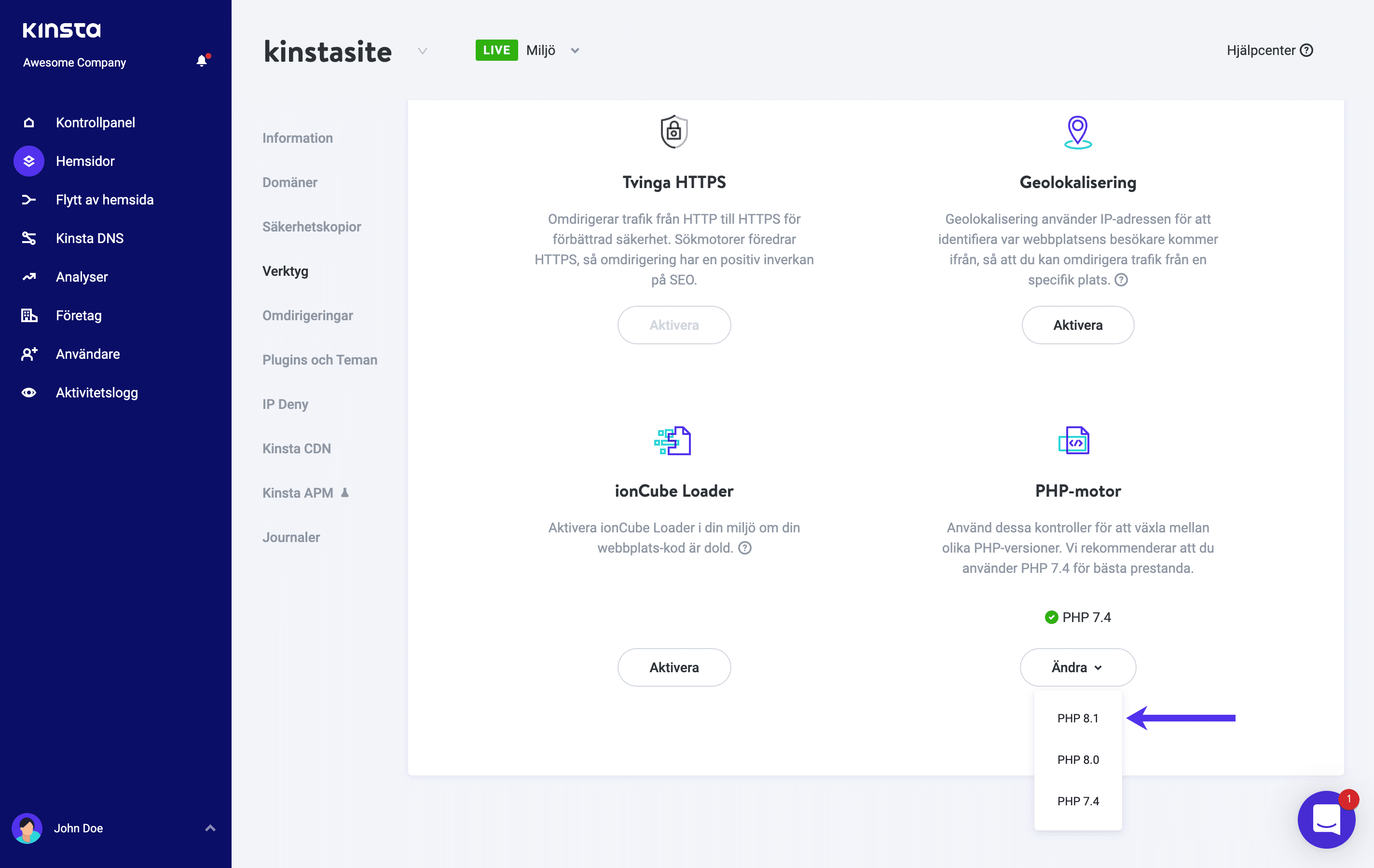This screenshot has width=1374, height=868.
Task: Click the Geolokalisering pin icon
Action: pyautogui.click(x=1078, y=132)
